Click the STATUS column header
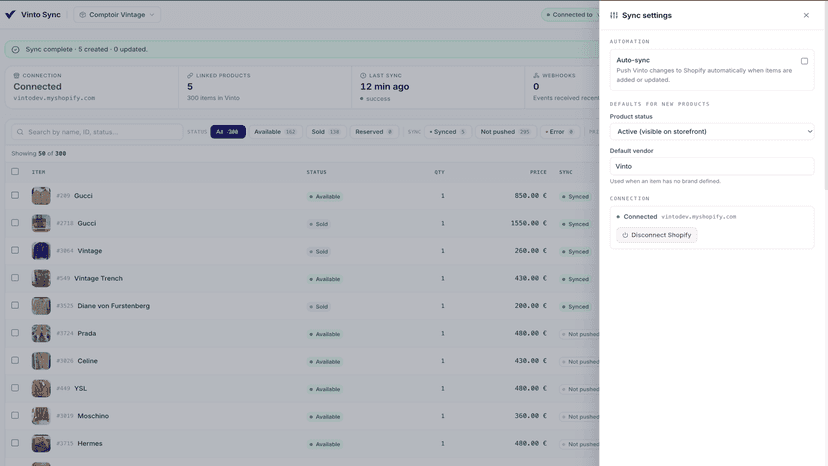828x466 pixels. [316, 172]
